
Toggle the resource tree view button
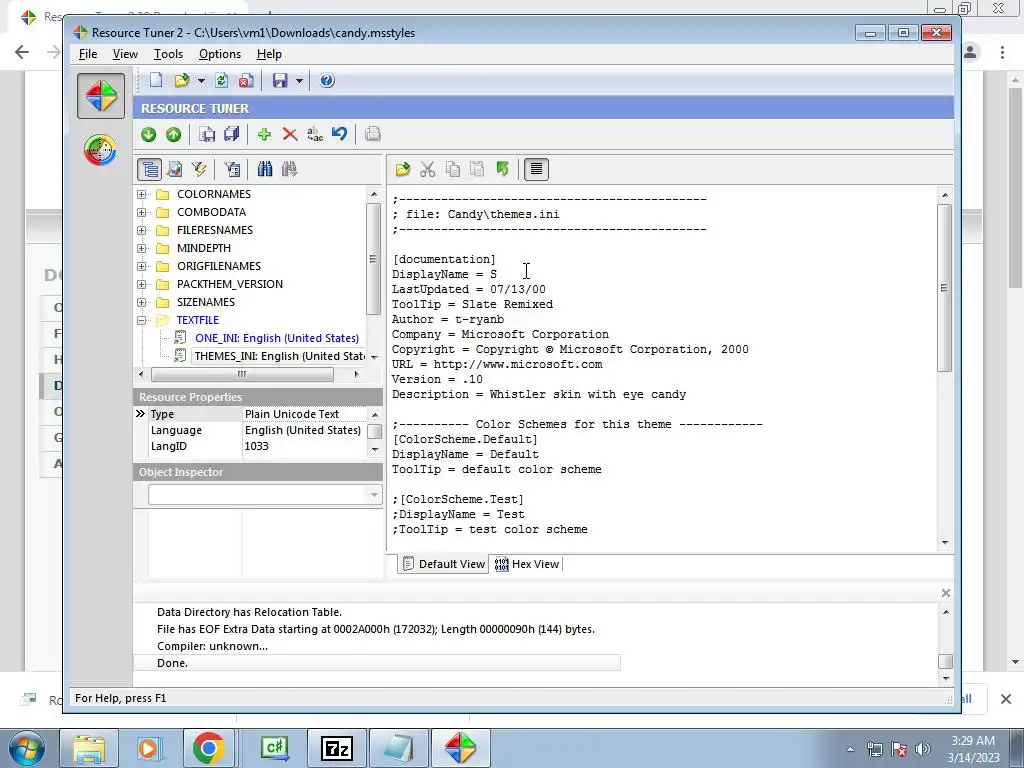coord(150,169)
